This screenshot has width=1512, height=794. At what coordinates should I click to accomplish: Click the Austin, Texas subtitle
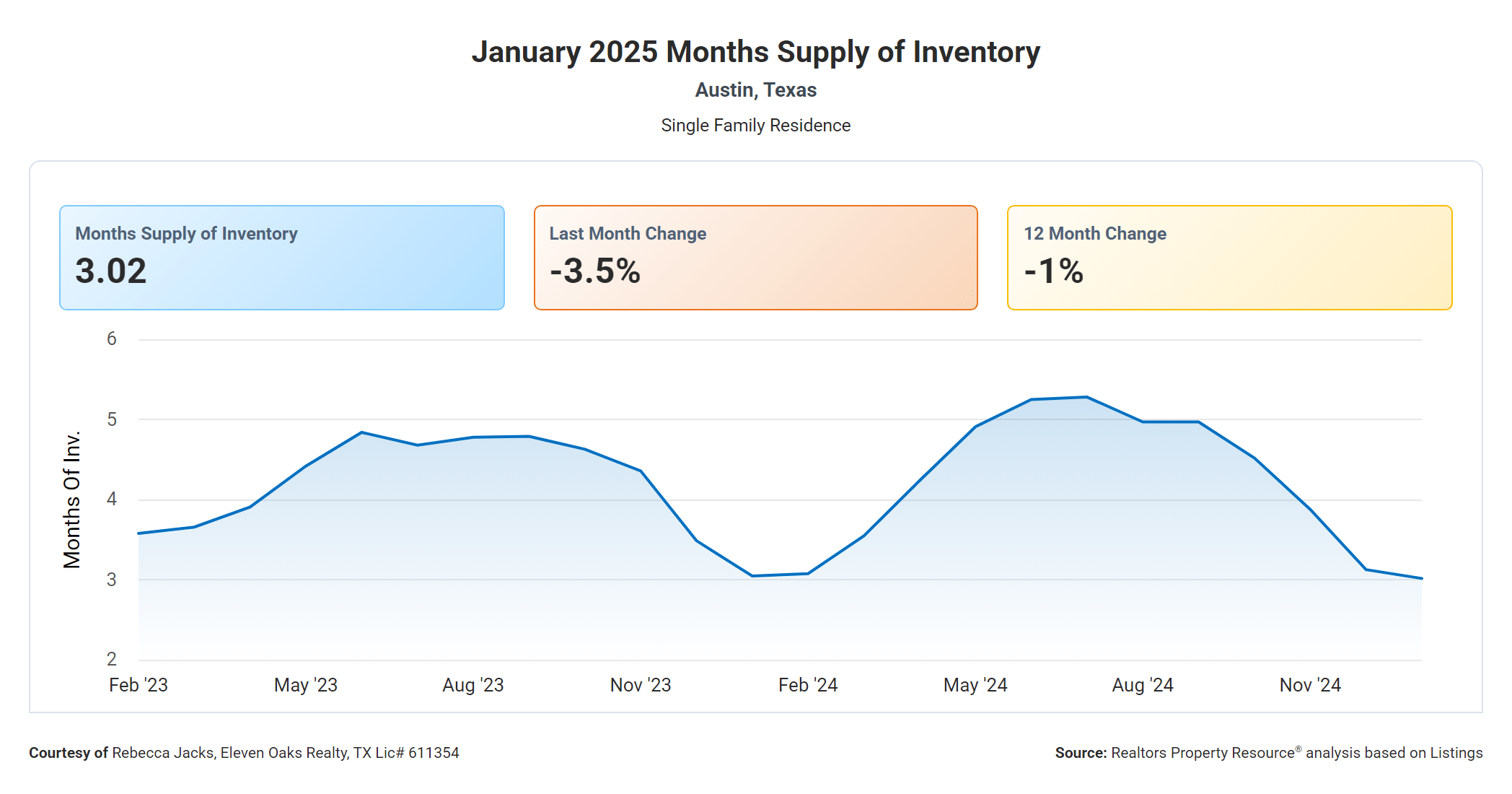756,90
